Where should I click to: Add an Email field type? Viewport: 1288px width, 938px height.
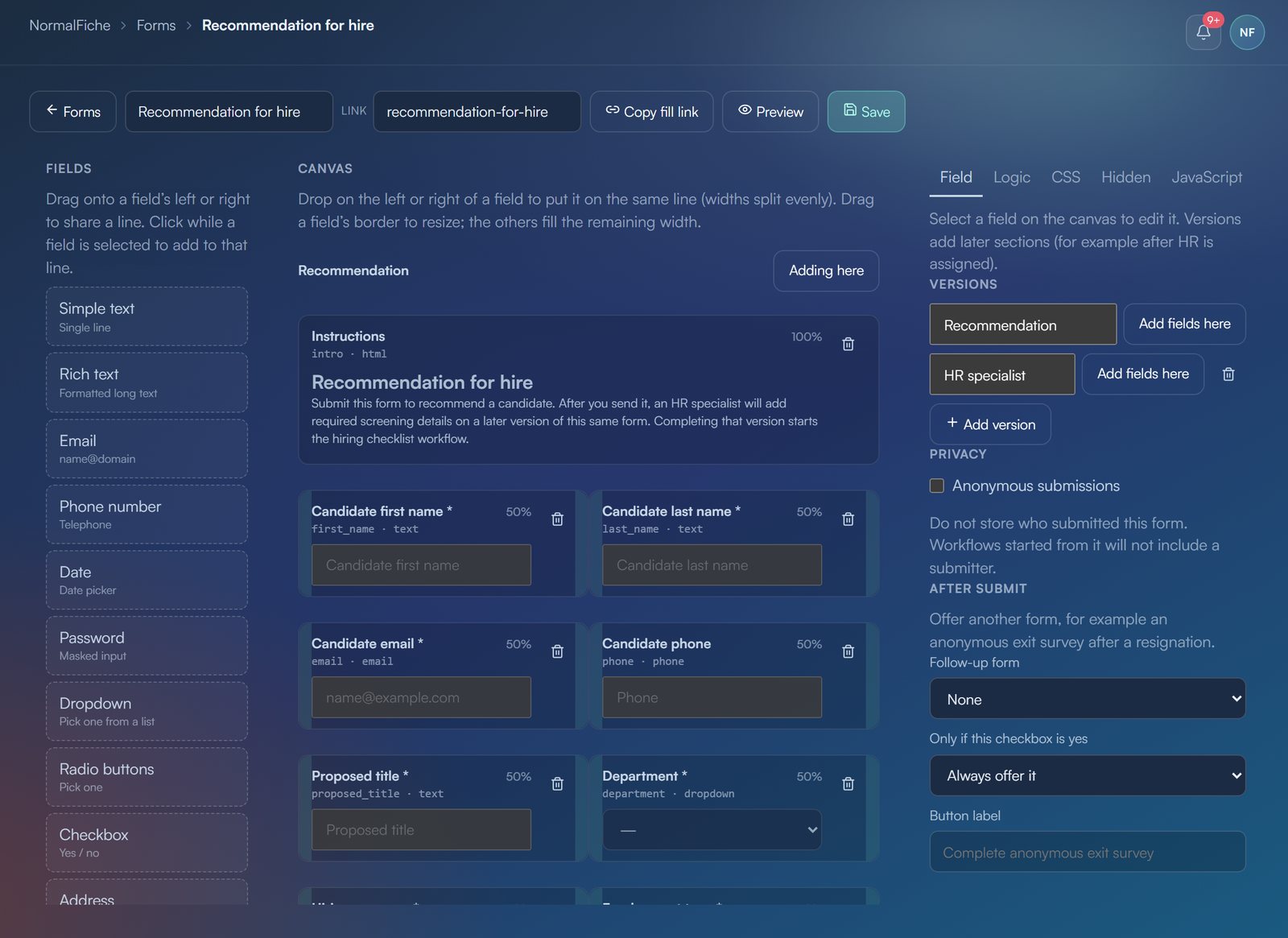point(147,448)
